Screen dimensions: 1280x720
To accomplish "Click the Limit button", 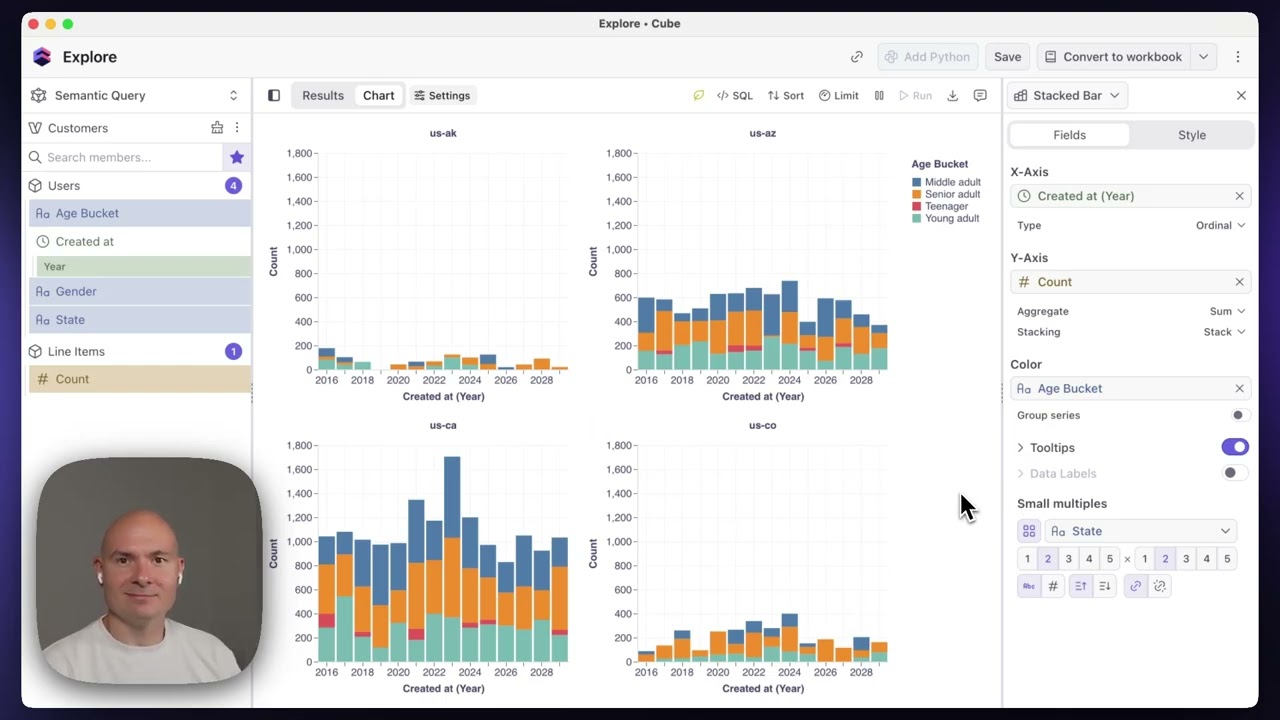I will point(839,96).
